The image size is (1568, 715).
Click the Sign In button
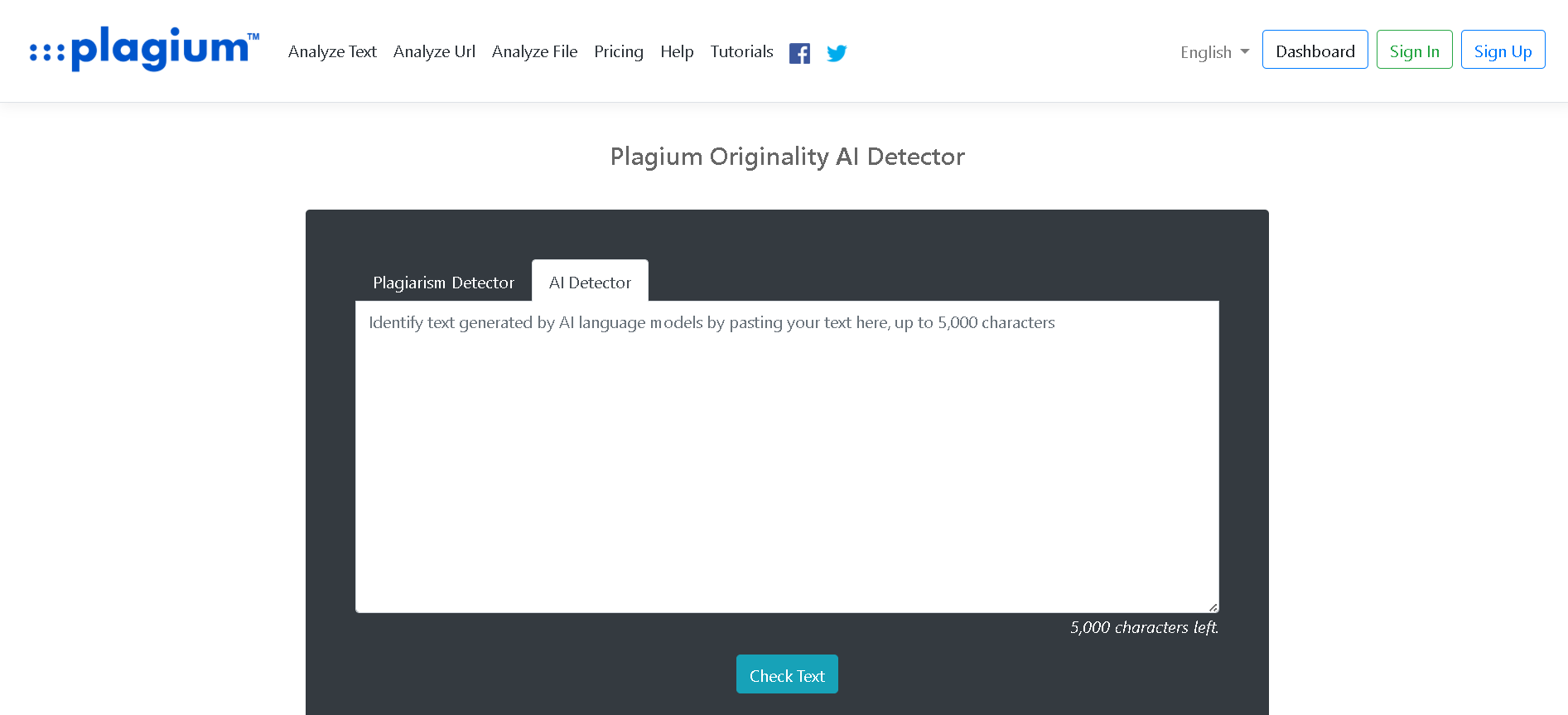click(1414, 50)
